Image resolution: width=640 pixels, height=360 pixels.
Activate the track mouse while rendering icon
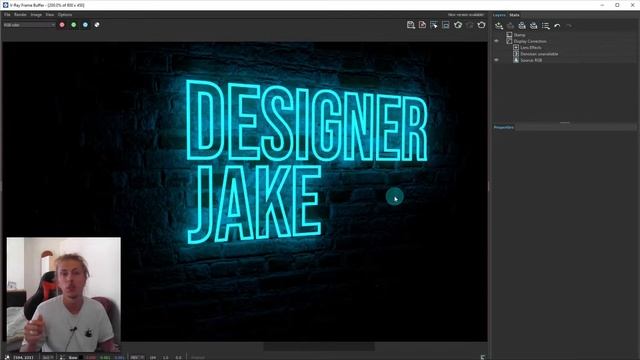(434, 25)
